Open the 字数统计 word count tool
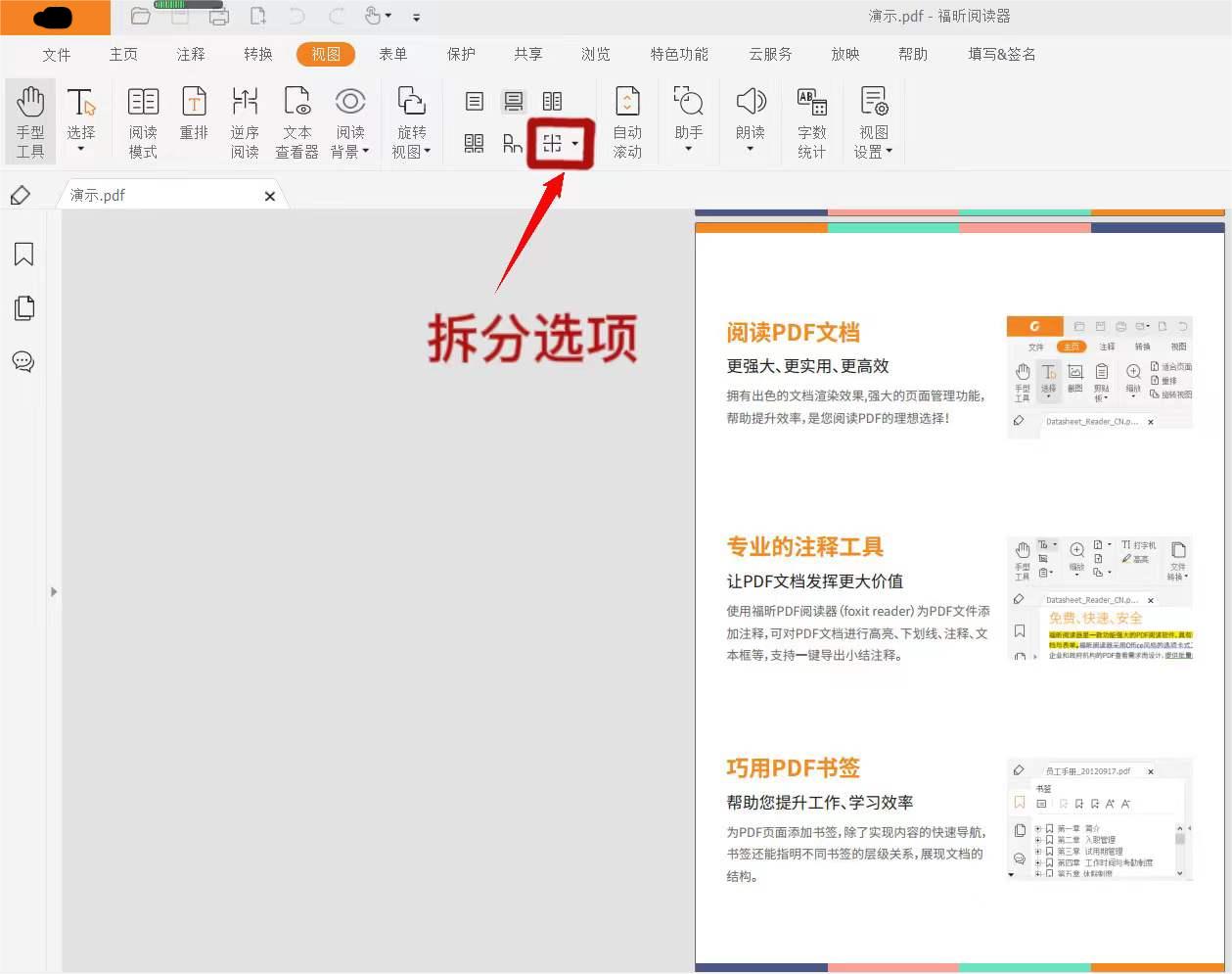1232x974 pixels. tap(811, 119)
